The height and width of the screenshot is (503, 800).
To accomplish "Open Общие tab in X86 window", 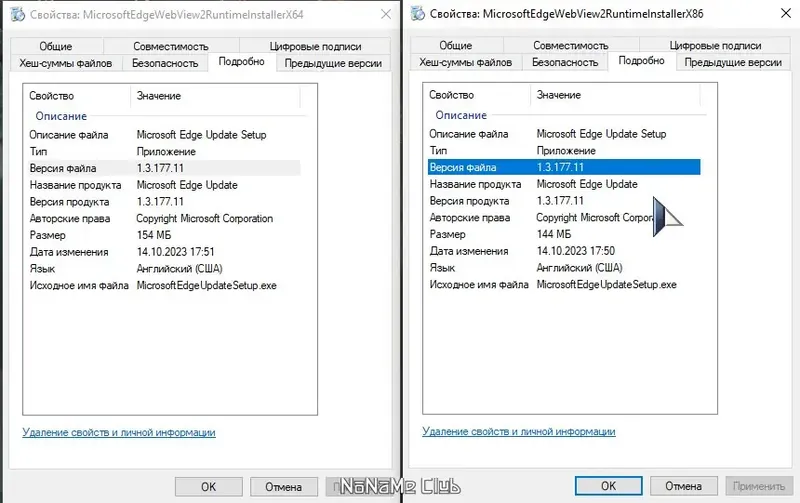I will coord(456,45).
